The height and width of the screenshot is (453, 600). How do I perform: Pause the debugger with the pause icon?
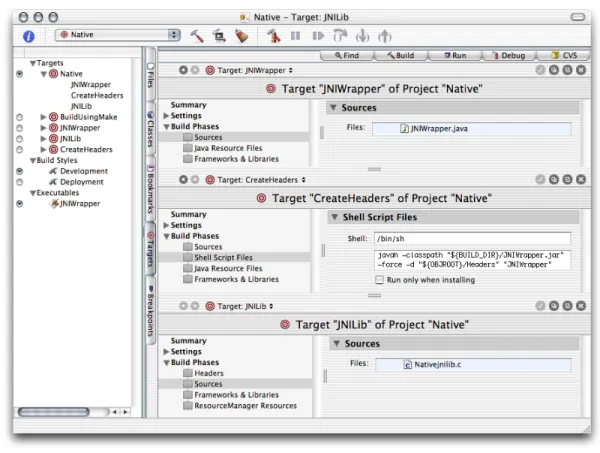pyautogui.click(x=295, y=36)
